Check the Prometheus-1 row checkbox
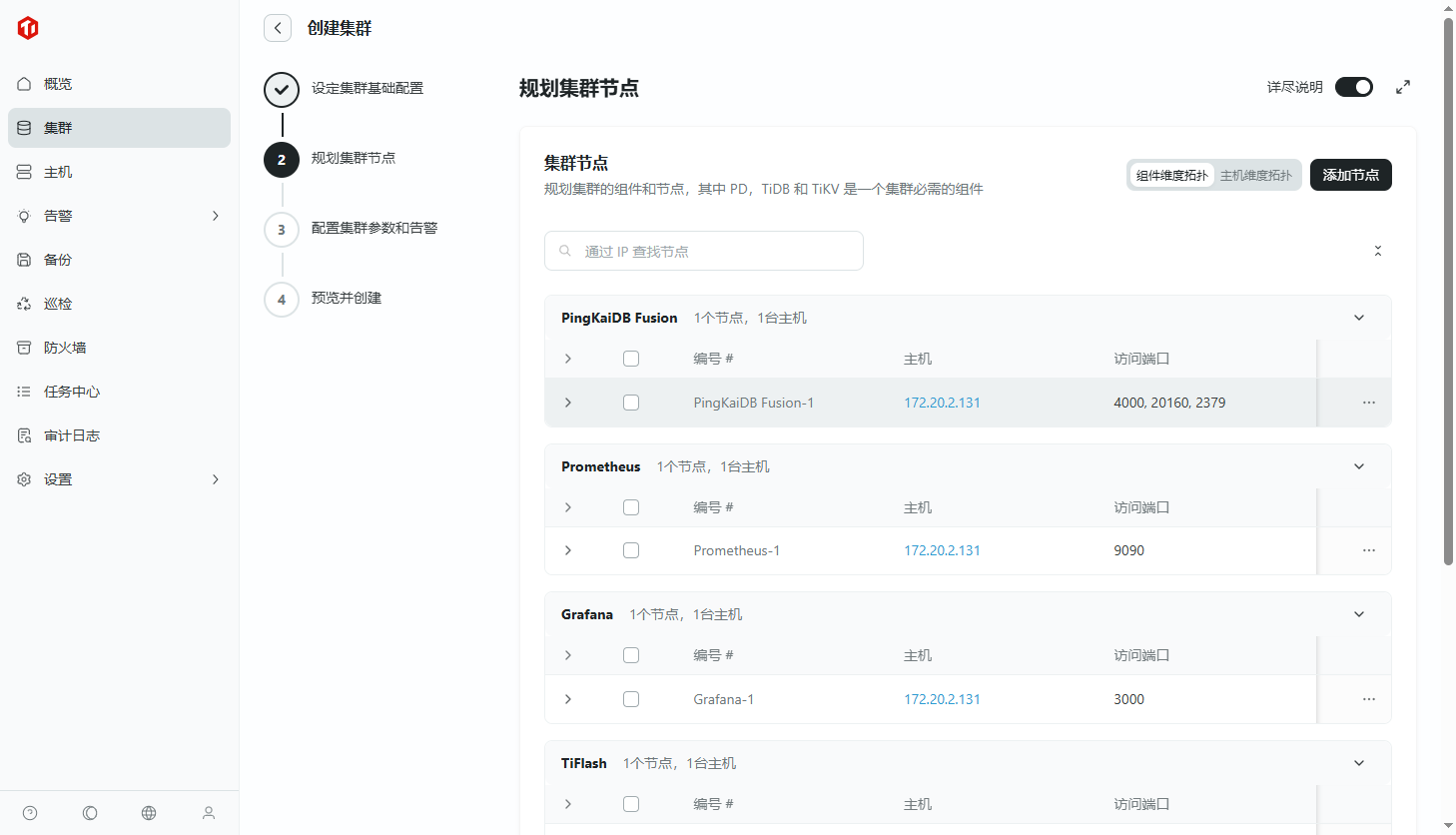The image size is (1456, 835). pyautogui.click(x=631, y=550)
